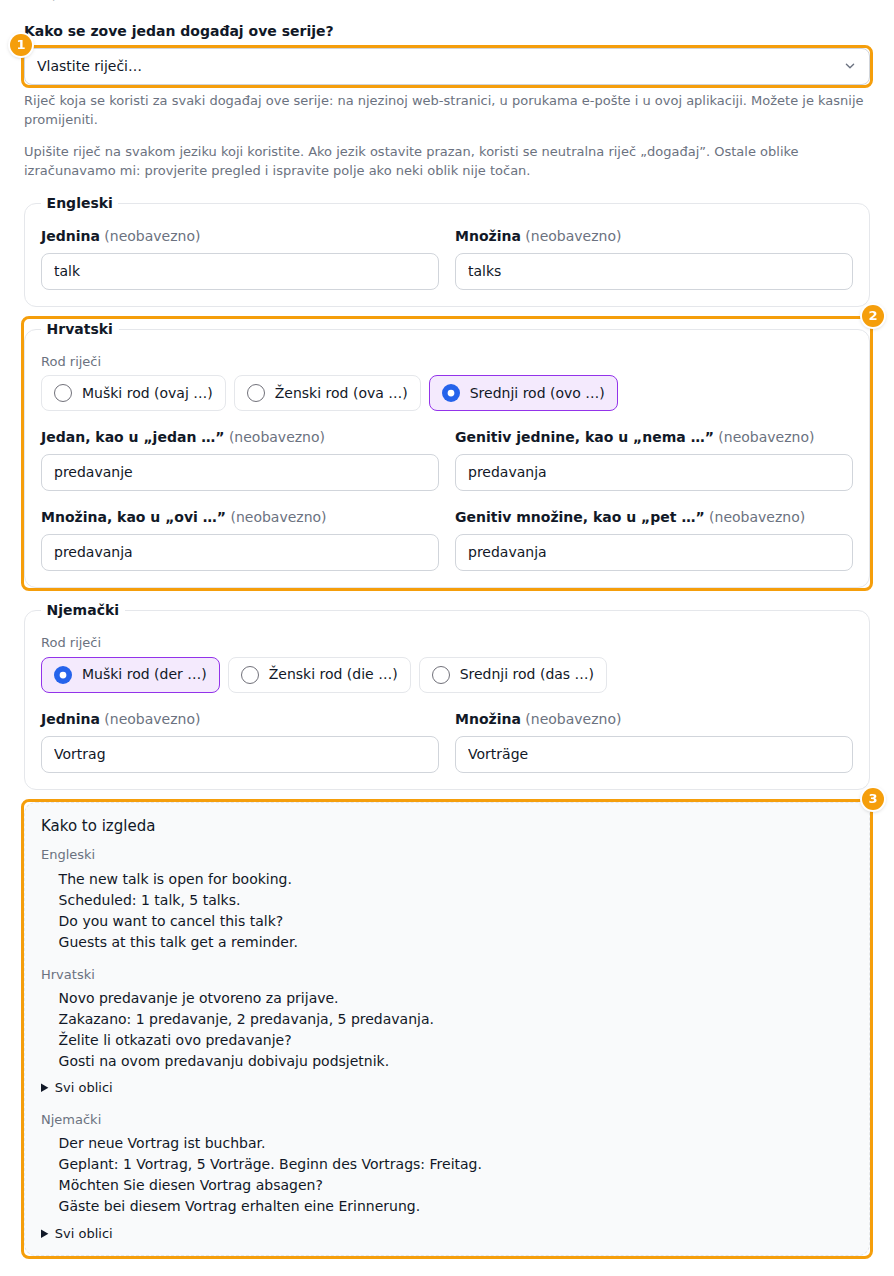Viewport: 894px width, 1276px height.
Task: Select 'Muški rod (der …)' for Njemački
Action: [x=130, y=674]
